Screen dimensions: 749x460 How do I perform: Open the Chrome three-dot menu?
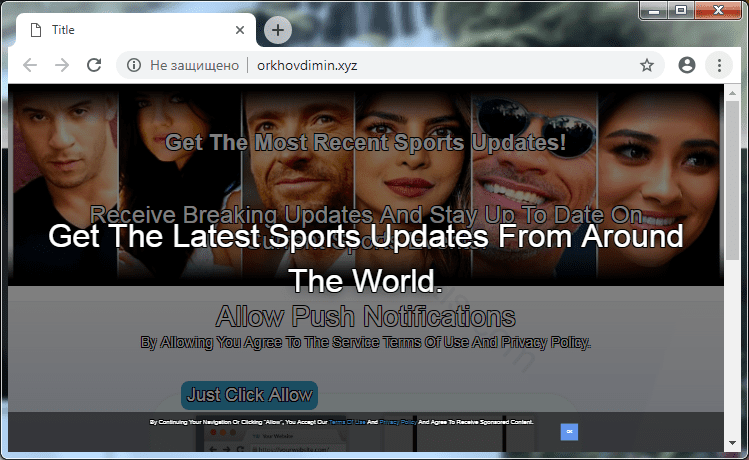click(x=718, y=65)
